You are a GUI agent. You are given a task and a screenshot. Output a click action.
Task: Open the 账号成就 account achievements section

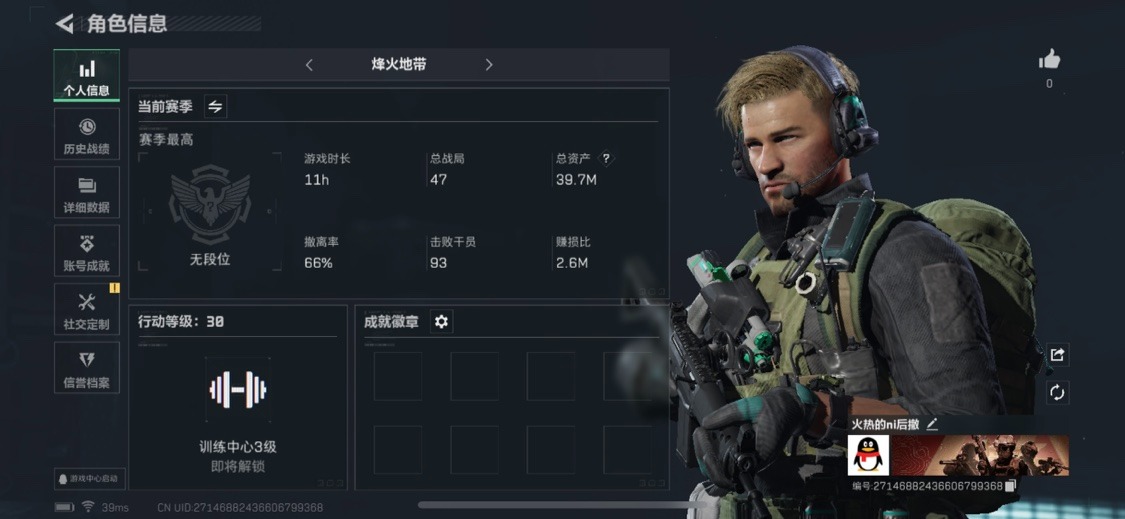point(86,251)
